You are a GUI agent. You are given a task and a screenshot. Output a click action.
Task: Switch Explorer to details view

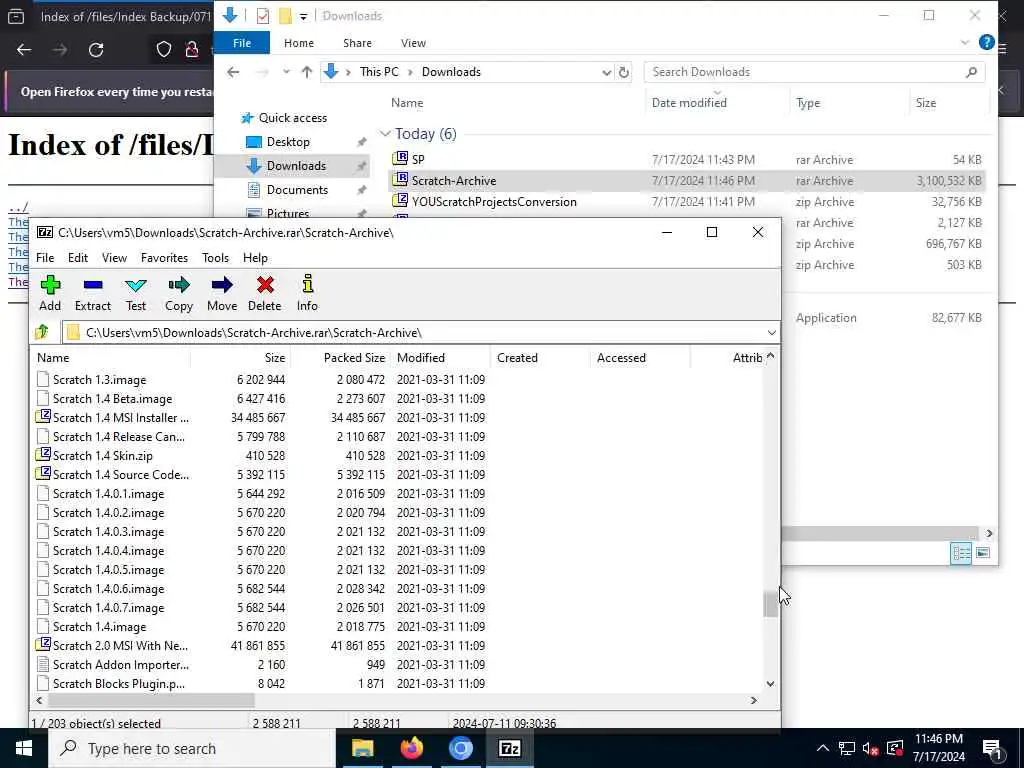961,553
